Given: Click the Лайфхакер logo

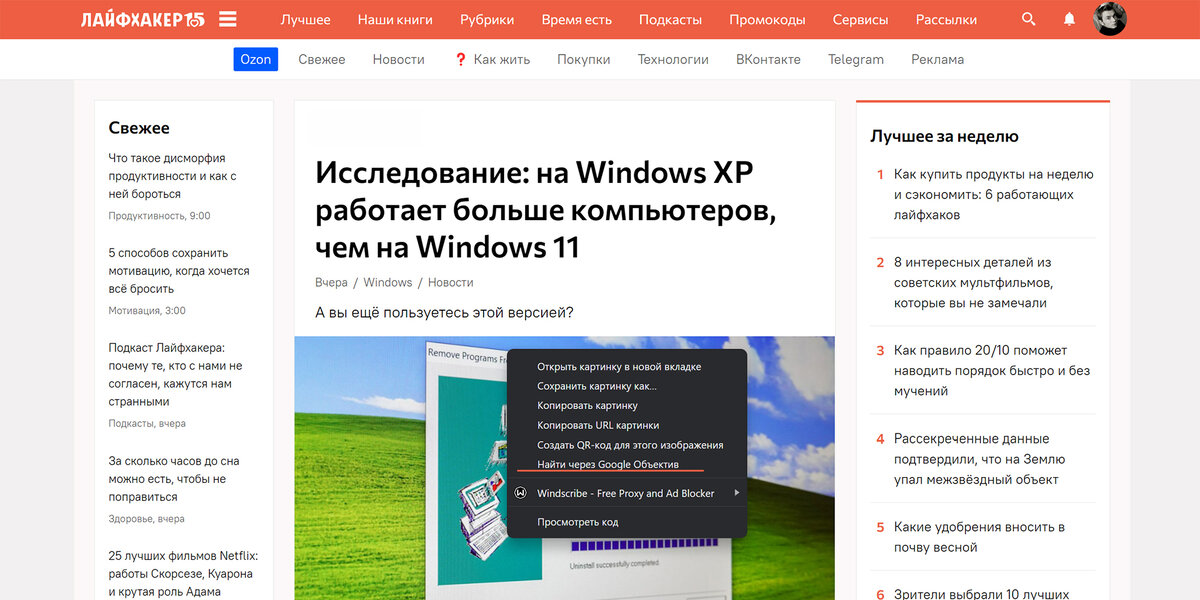Looking at the screenshot, I should point(143,19).
